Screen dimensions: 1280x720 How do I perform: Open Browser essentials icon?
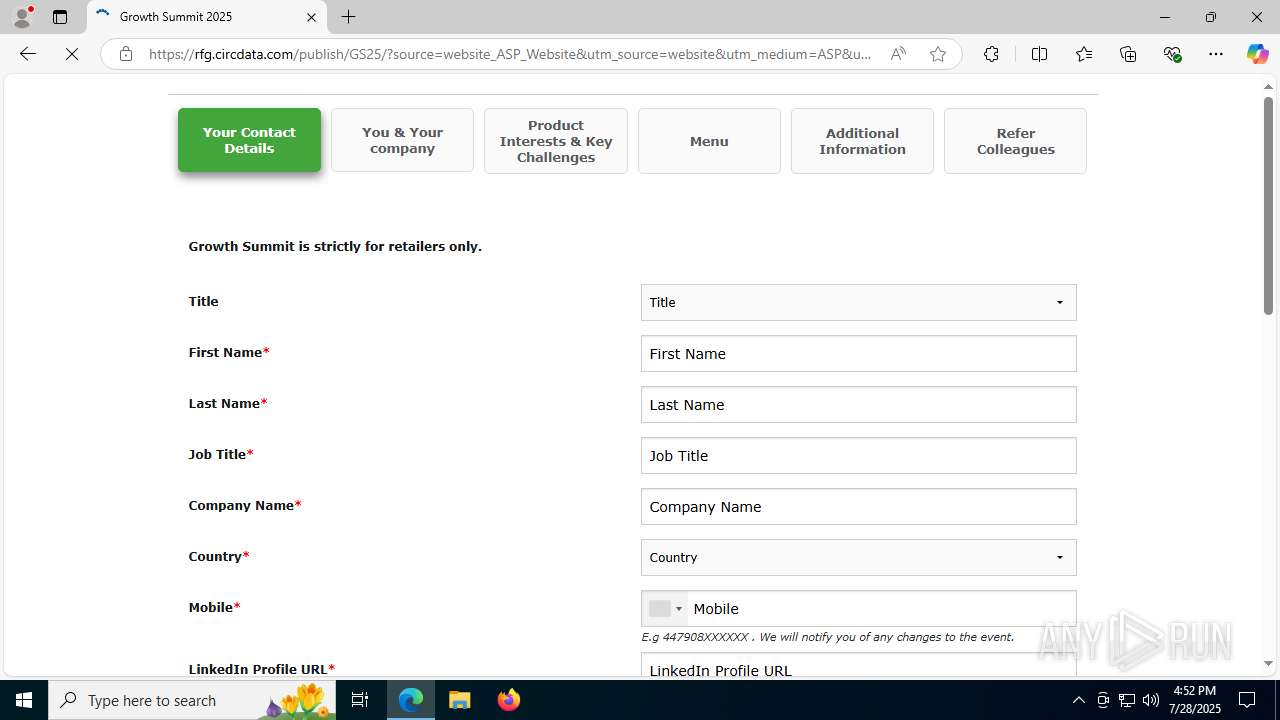pos(1173,54)
